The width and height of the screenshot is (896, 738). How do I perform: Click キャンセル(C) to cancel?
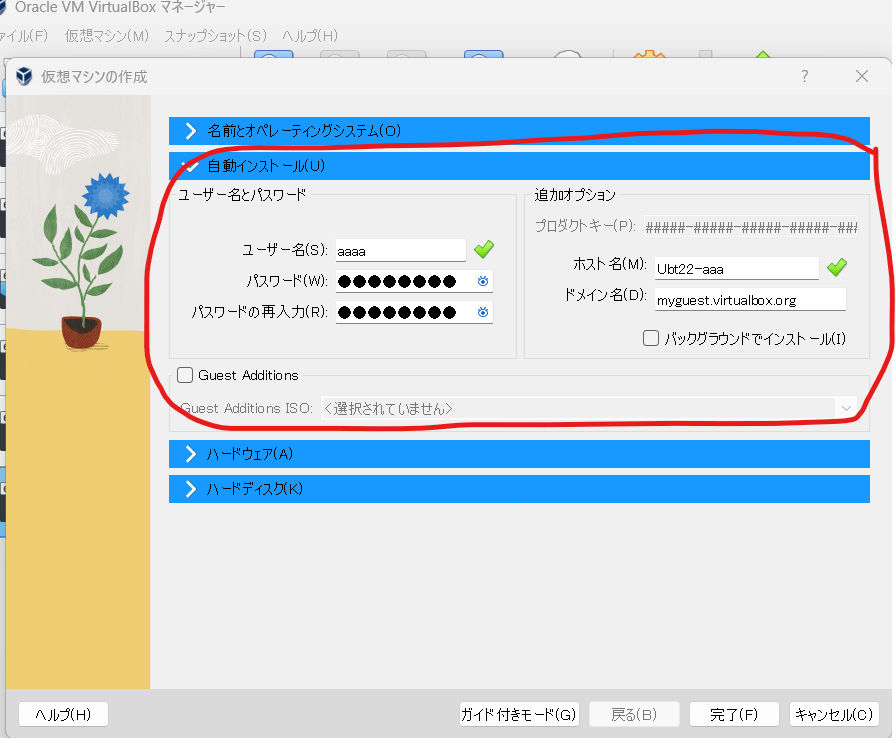pos(834,715)
